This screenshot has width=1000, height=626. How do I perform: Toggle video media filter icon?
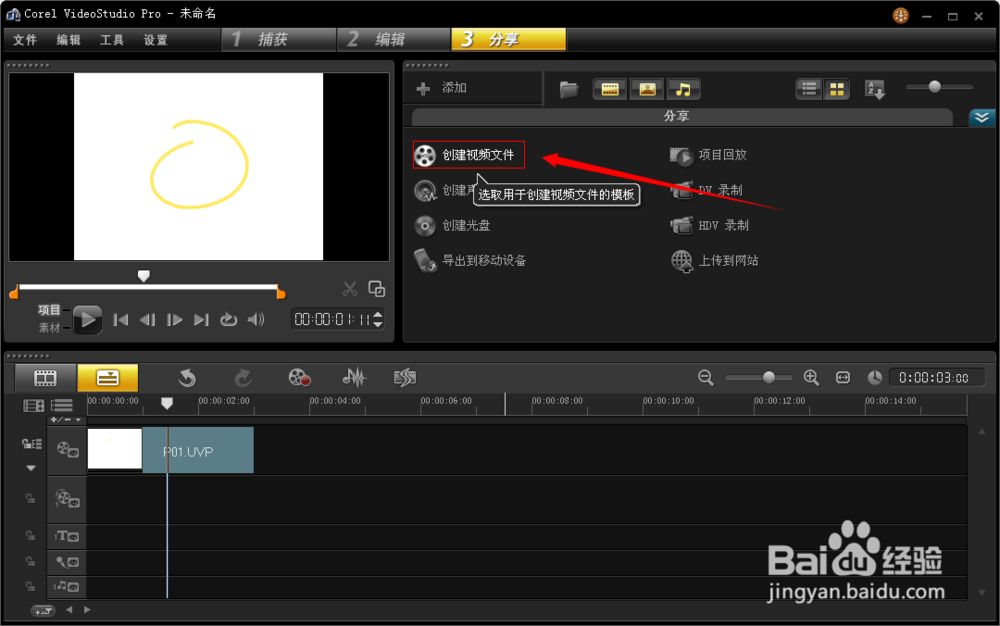[610, 89]
